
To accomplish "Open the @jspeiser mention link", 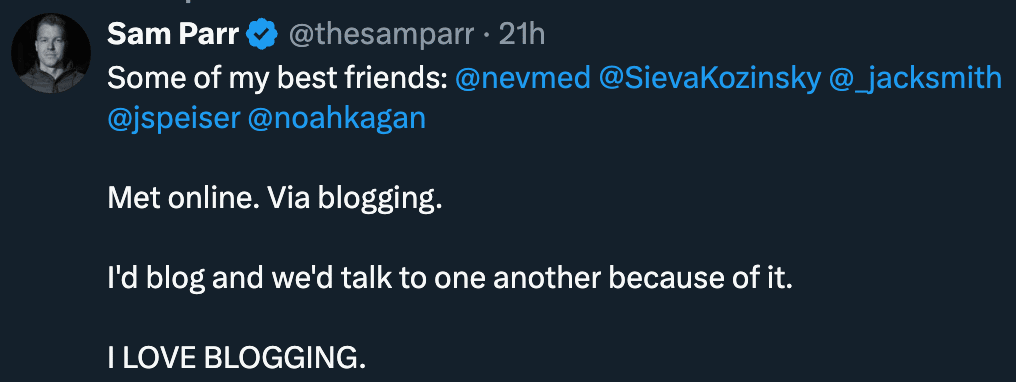I will pyautogui.click(x=174, y=120).
